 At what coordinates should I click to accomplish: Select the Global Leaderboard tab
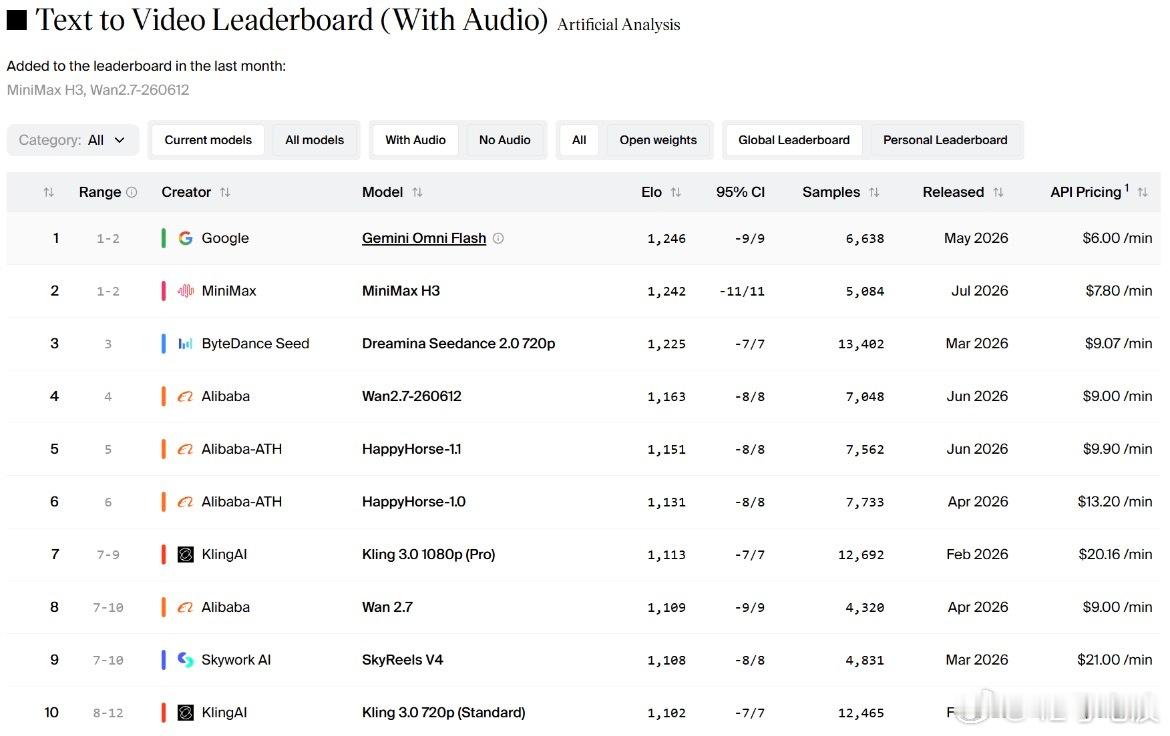point(793,140)
